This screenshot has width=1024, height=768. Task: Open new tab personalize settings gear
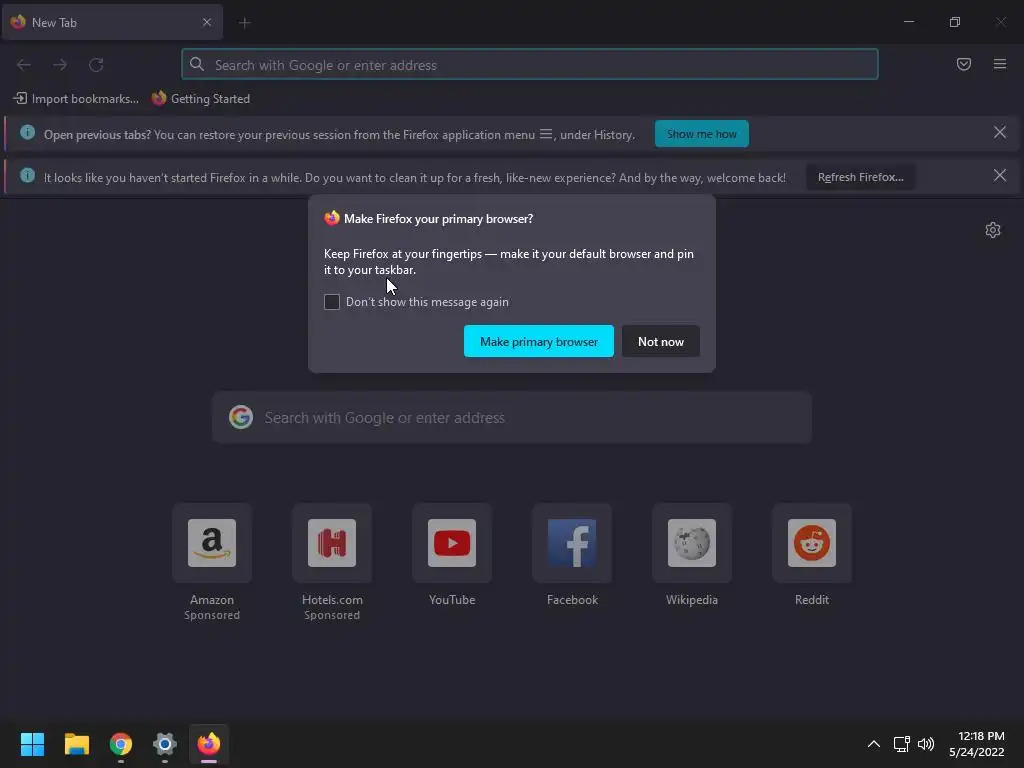click(993, 230)
